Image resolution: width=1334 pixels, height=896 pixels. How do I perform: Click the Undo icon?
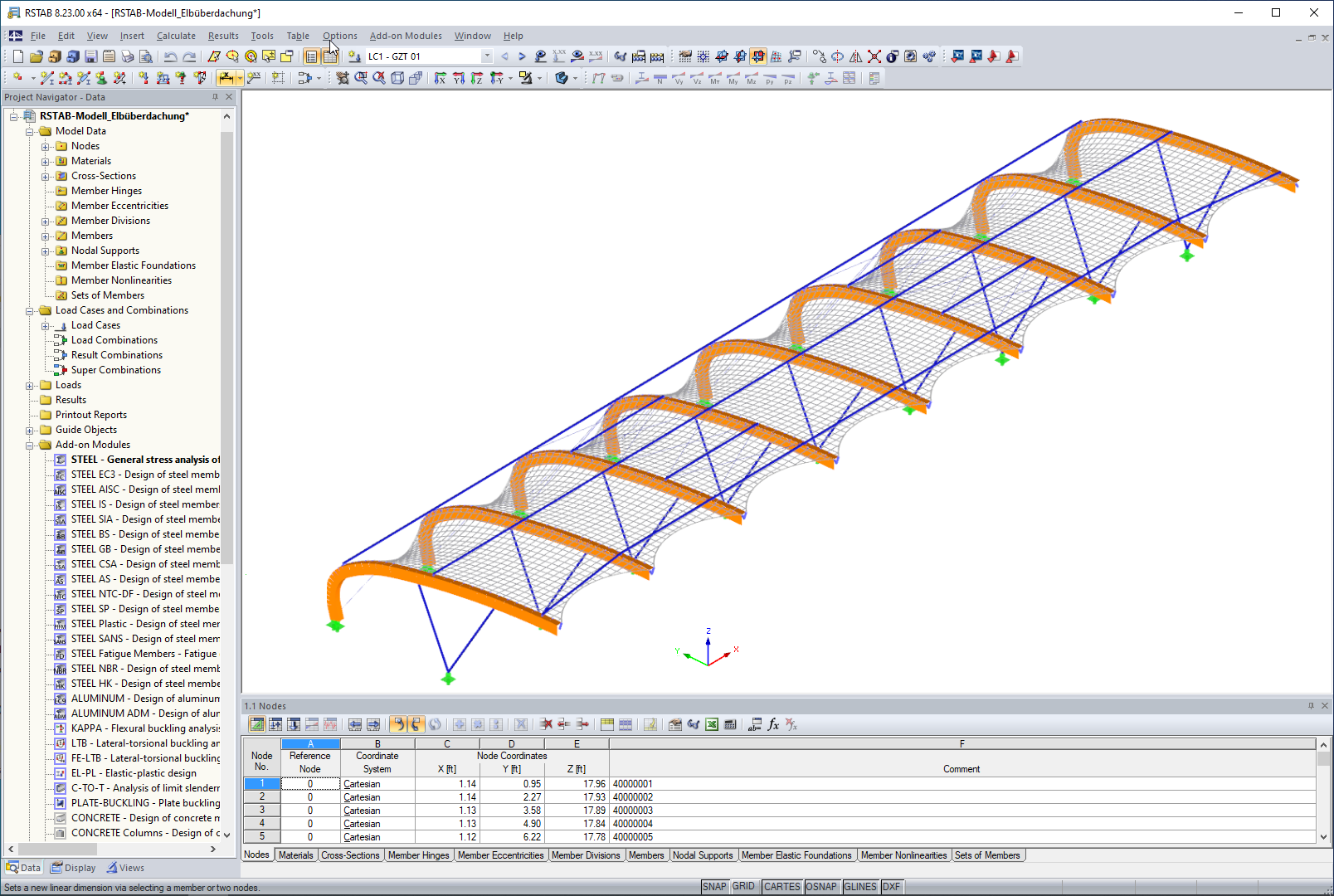pyautogui.click(x=172, y=56)
